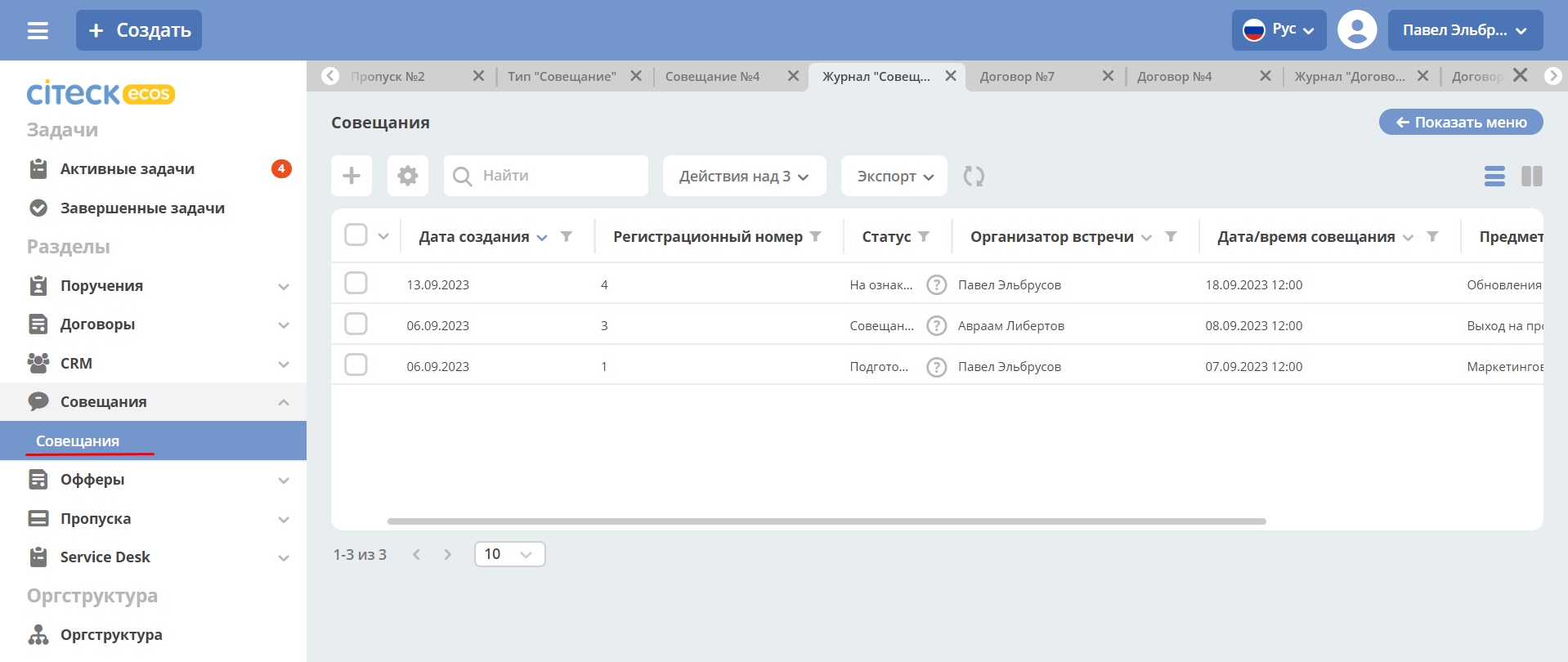Click Показать меню button
The height and width of the screenshot is (662, 1568).
[x=1461, y=122]
